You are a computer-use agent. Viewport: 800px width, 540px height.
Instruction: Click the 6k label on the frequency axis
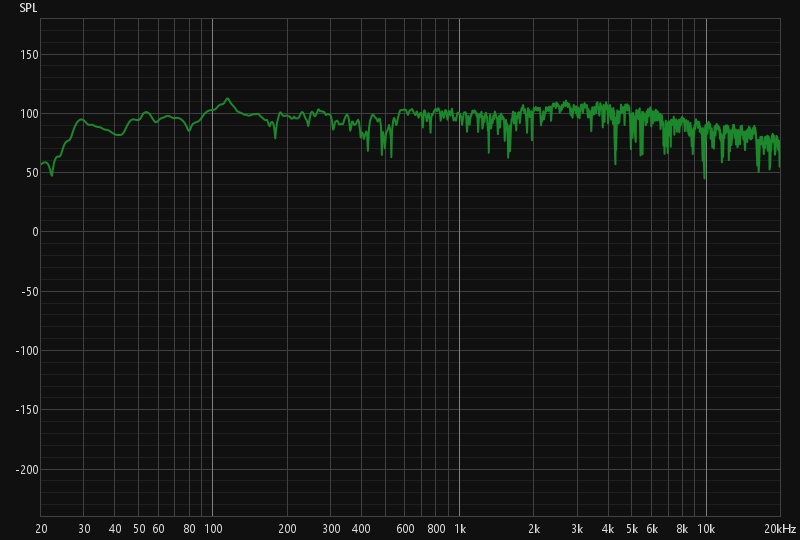click(652, 529)
